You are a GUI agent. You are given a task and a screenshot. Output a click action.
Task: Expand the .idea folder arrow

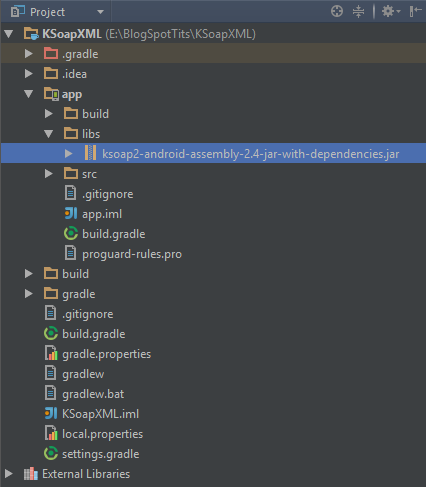pos(29,74)
